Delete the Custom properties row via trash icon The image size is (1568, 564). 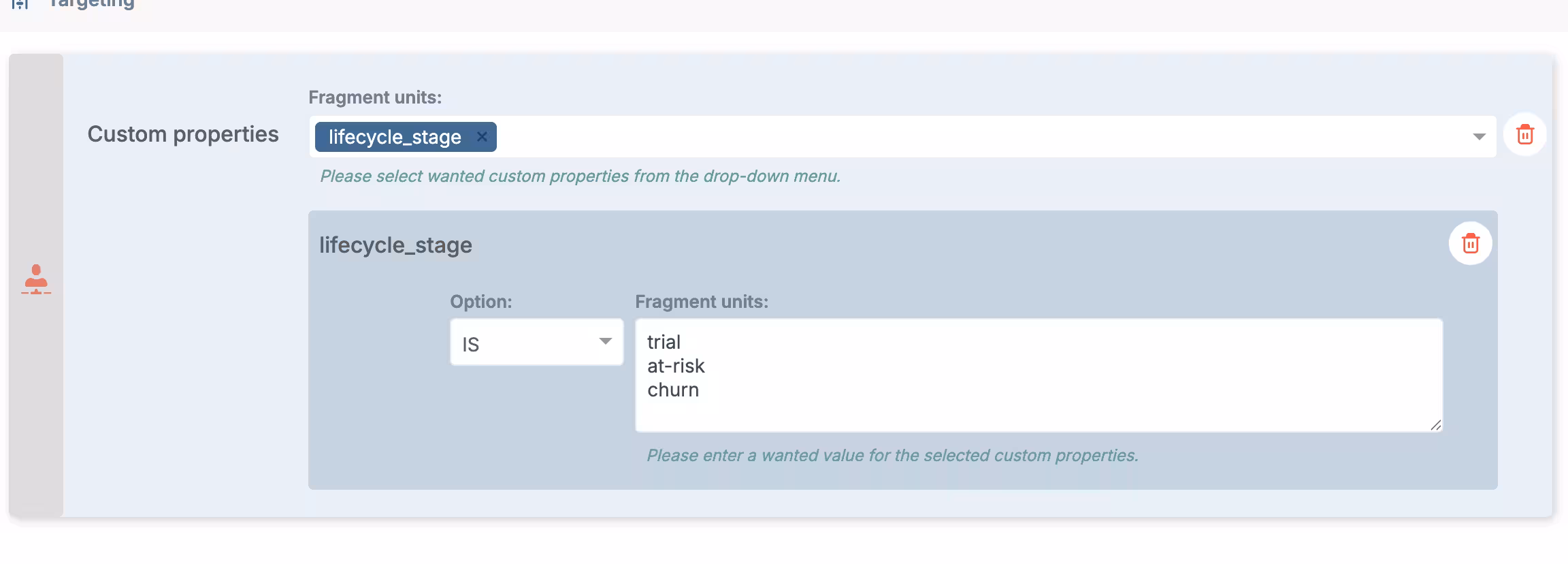(x=1524, y=135)
